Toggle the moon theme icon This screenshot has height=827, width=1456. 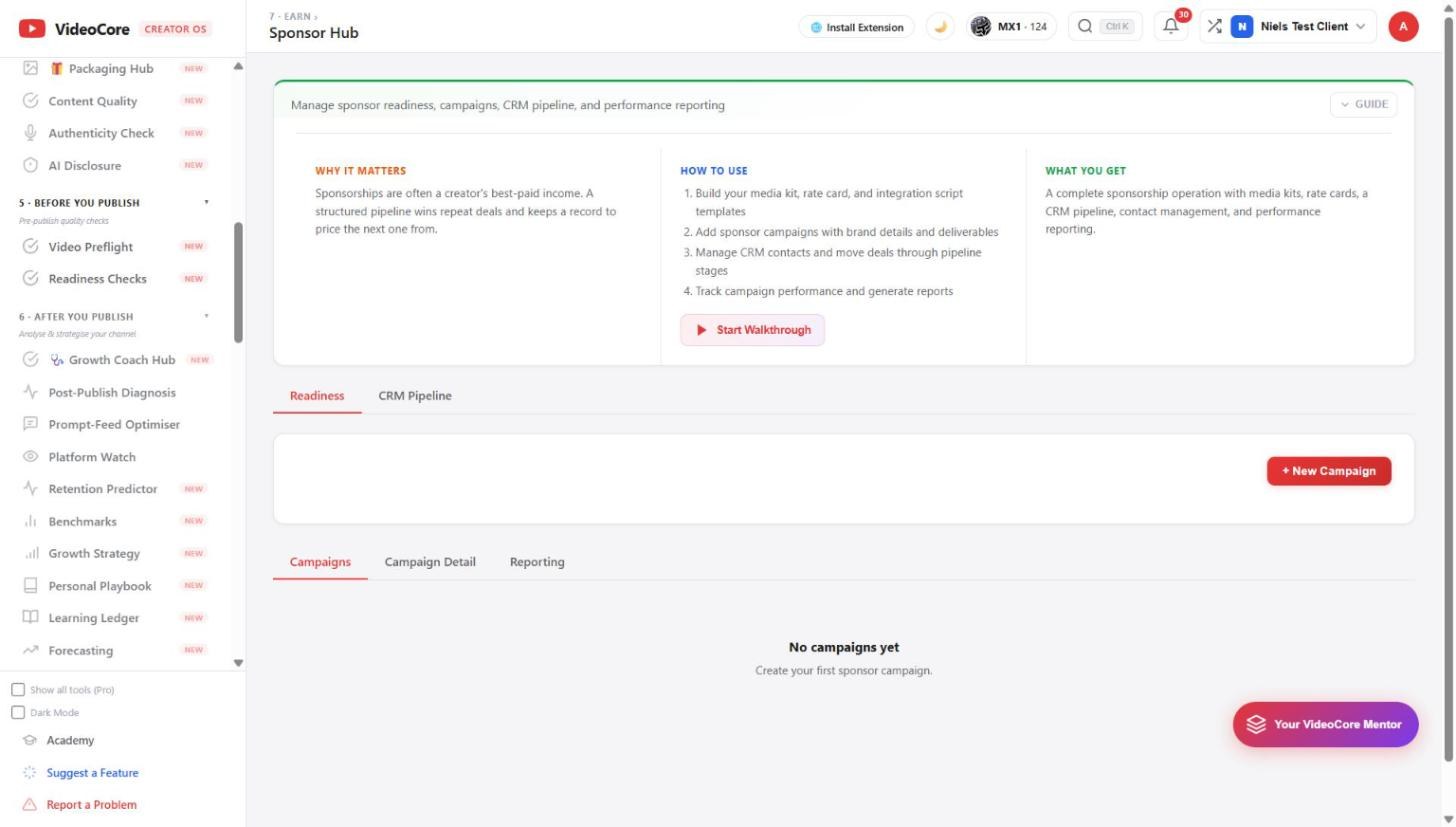point(940,27)
